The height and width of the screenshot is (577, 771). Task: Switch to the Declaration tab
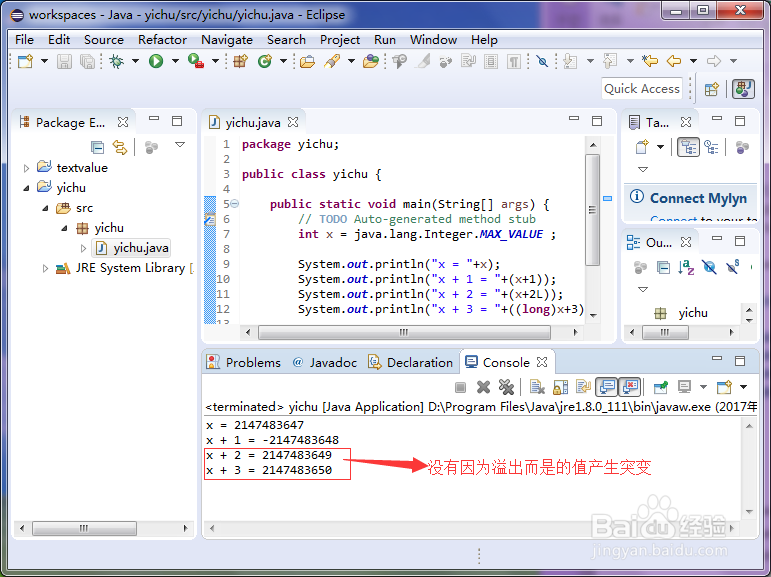[411, 363]
